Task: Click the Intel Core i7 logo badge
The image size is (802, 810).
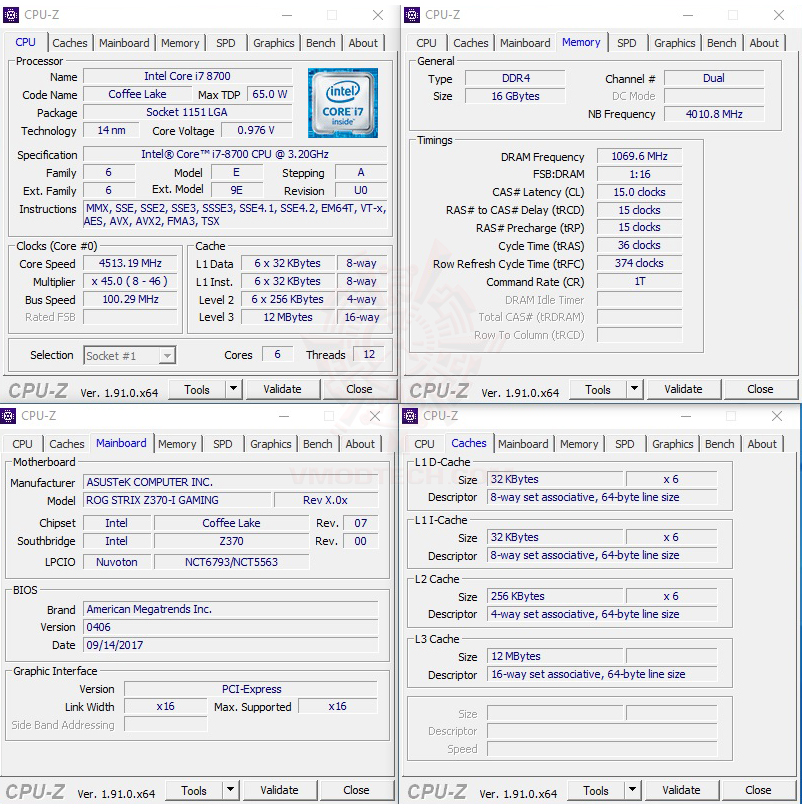Action: point(343,103)
